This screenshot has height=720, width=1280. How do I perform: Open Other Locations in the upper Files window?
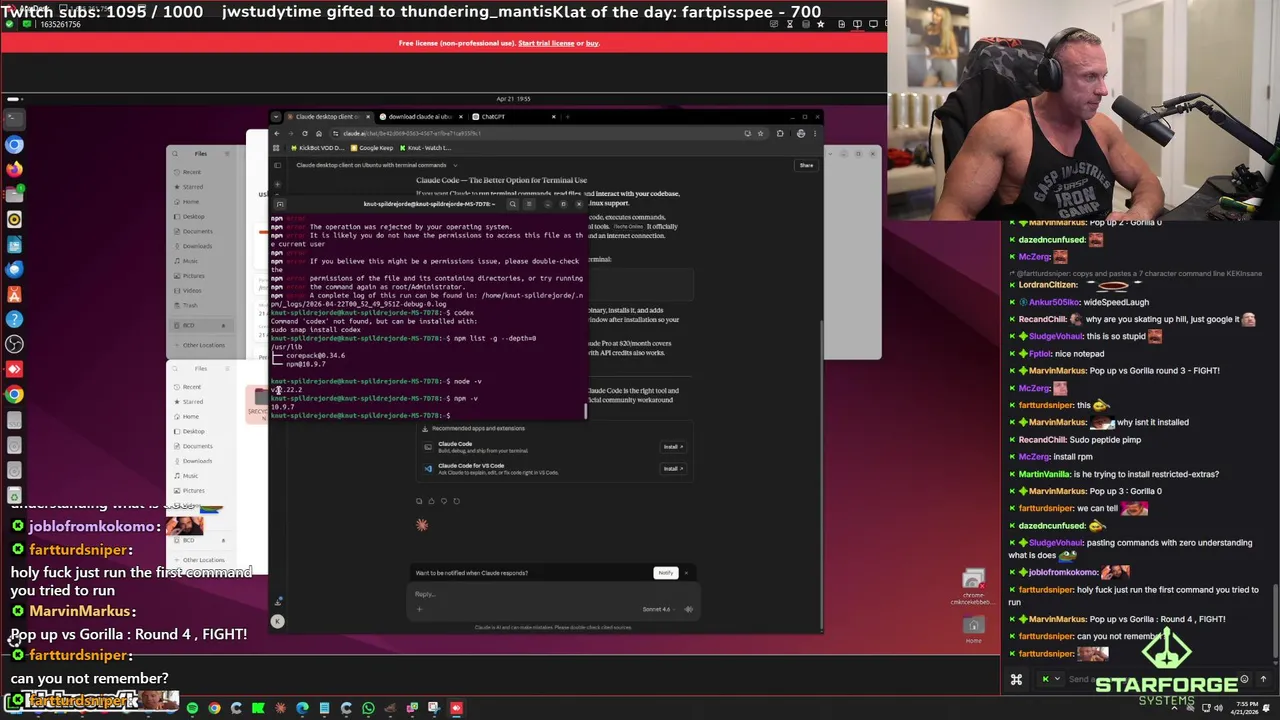[203, 345]
